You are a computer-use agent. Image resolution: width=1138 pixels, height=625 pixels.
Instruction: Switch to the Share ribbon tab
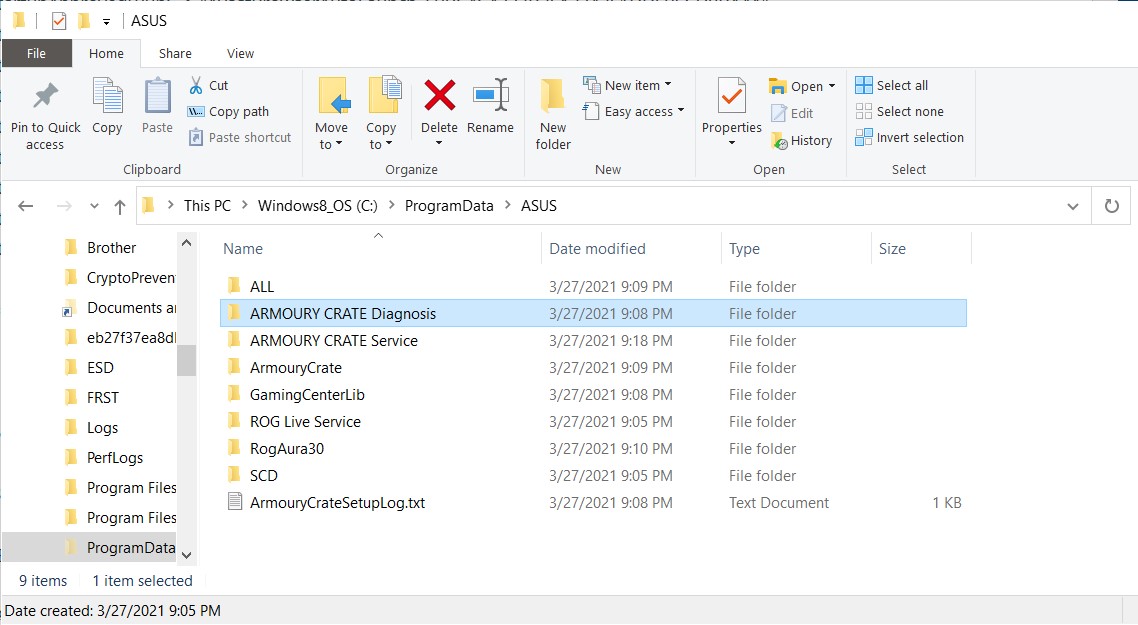point(175,54)
